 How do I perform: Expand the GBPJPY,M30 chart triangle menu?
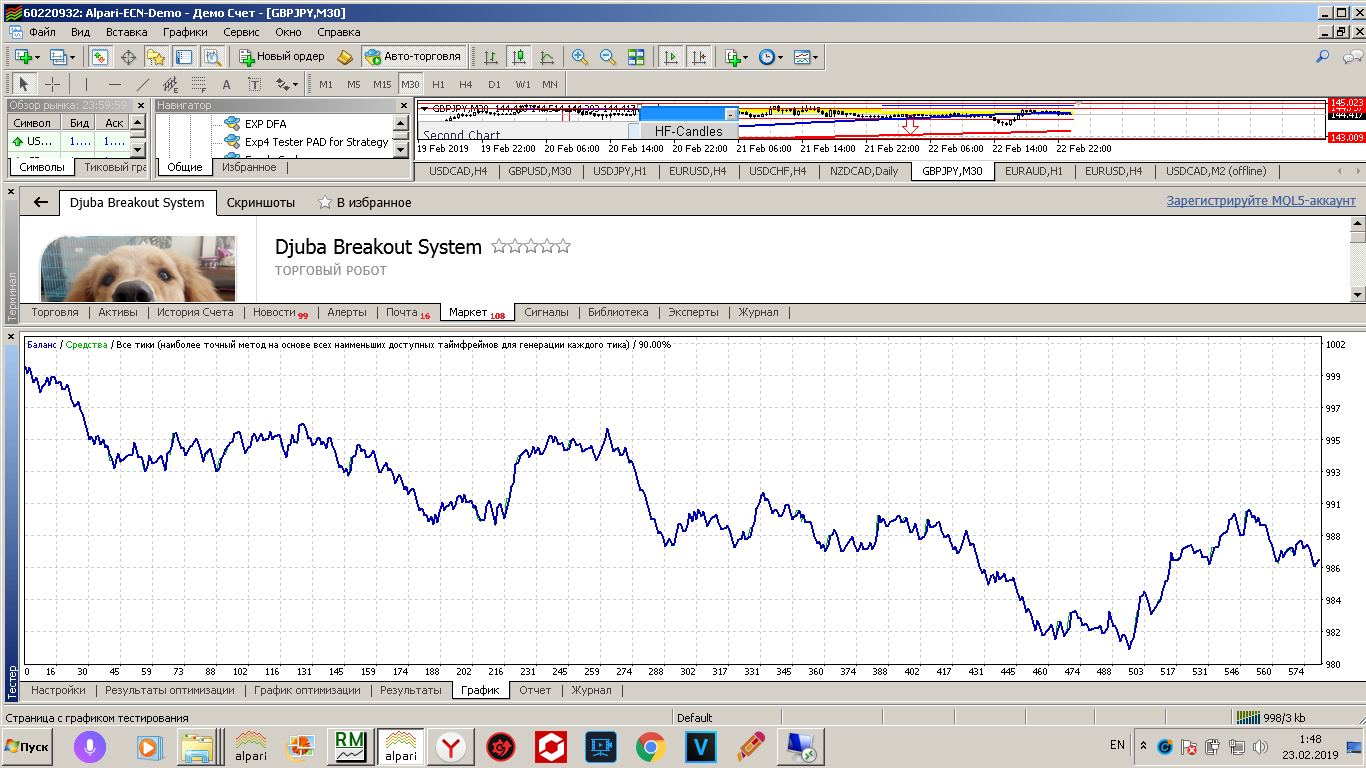(x=425, y=108)
